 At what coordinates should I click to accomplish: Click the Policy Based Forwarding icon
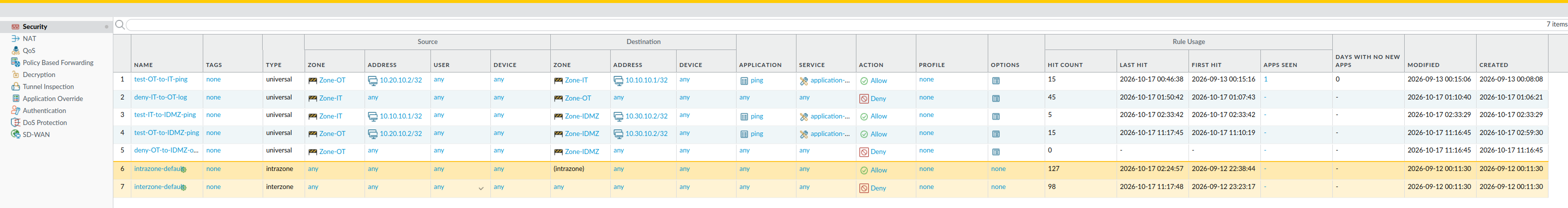point(15,63)
